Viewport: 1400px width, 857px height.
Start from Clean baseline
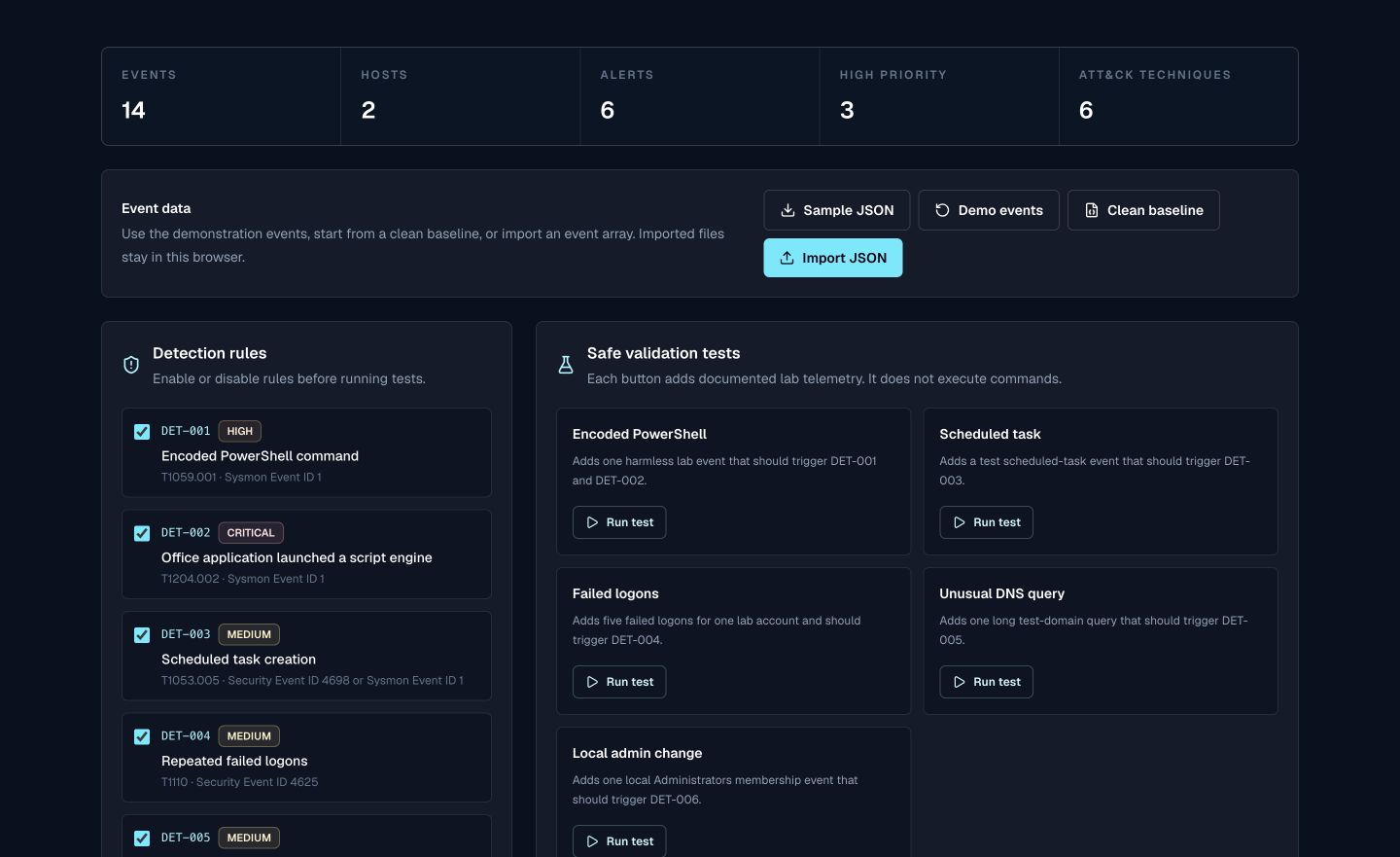(1143, 210)
